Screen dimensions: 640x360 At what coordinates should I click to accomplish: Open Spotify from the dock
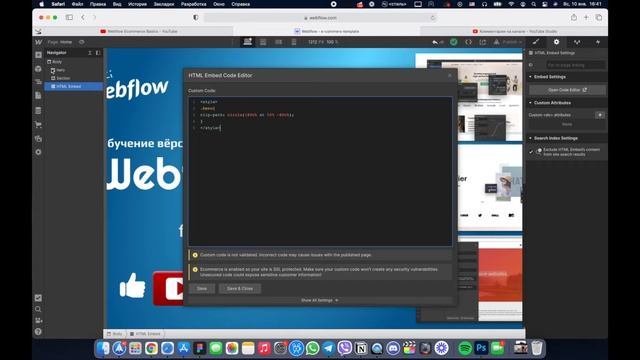[x=465, y=348]
